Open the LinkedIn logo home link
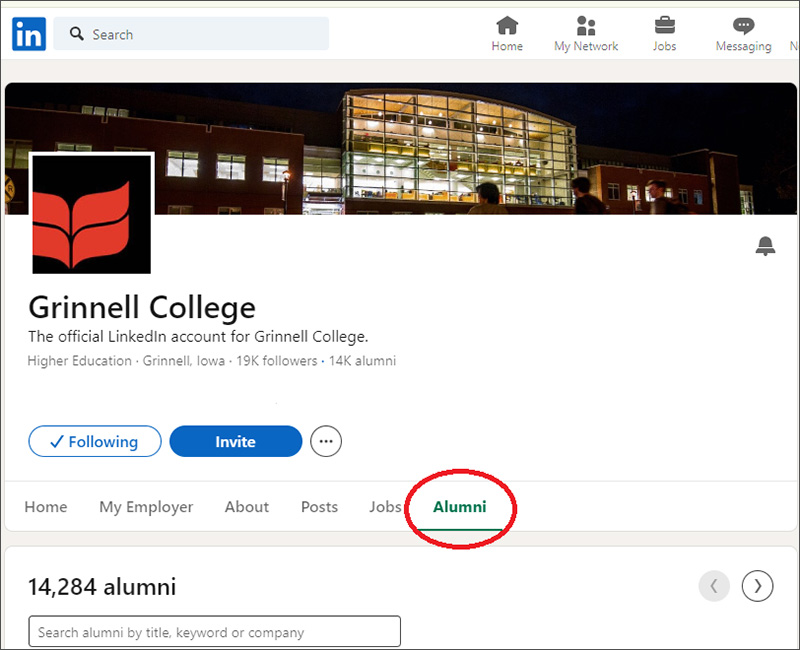Viewport: 800px width, 650px height. (x=29, y=34)
